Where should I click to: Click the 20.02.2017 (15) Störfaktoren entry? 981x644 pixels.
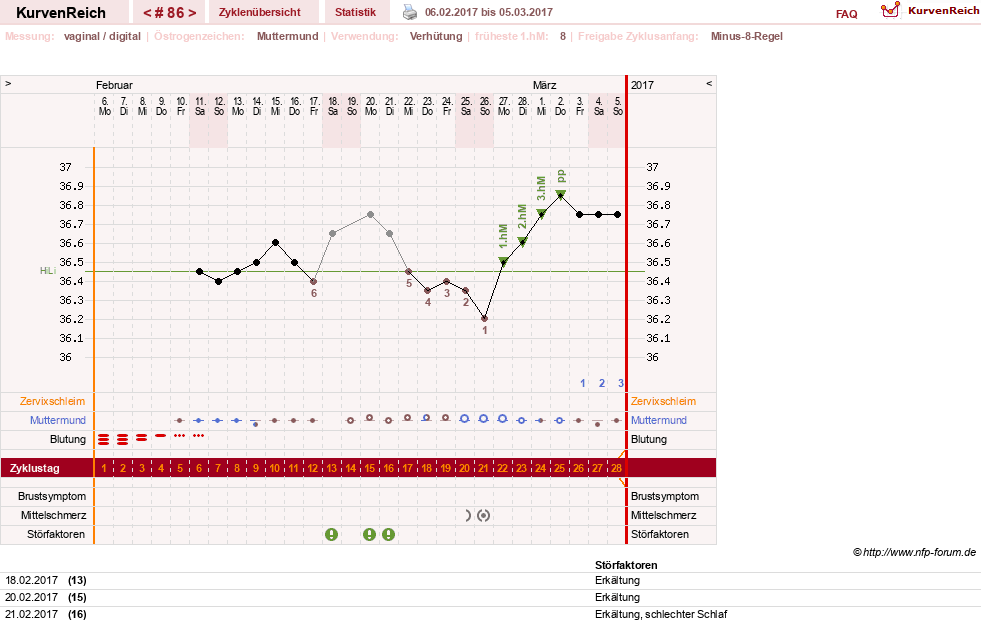pos(490,598)
